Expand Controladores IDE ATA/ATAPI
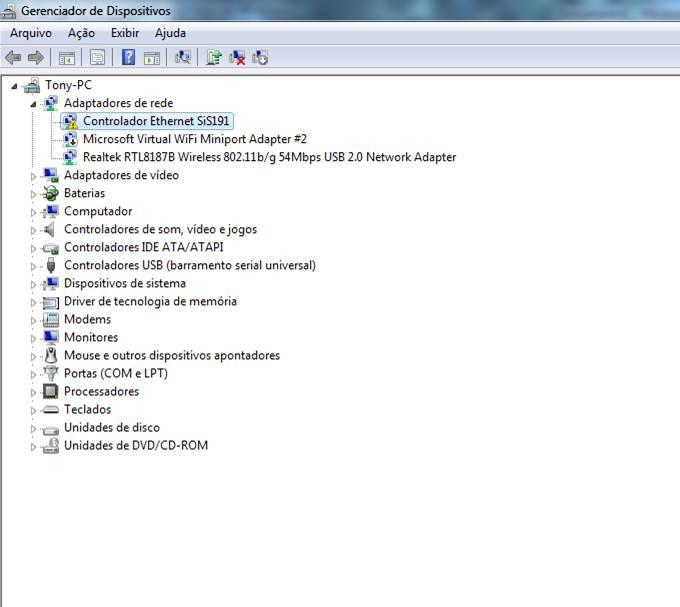The height and width of the screenshot is (607, 680). click(x=33, y=248)
